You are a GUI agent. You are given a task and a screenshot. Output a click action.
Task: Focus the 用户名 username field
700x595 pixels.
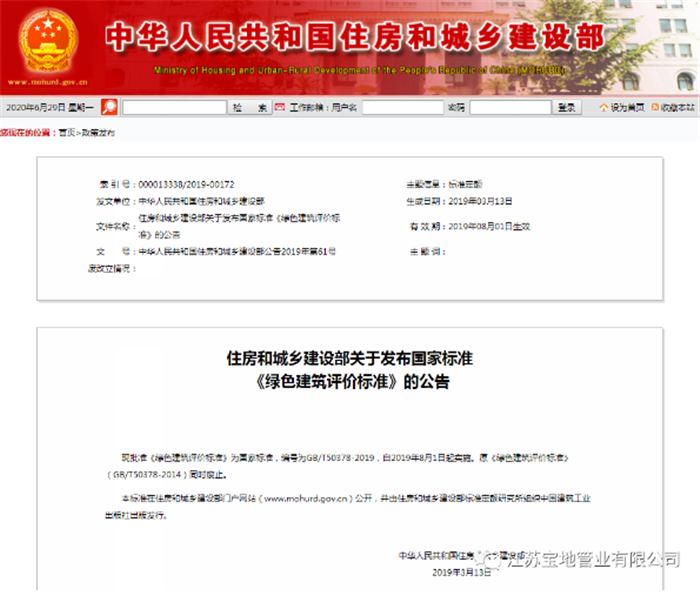click(403, 108)
